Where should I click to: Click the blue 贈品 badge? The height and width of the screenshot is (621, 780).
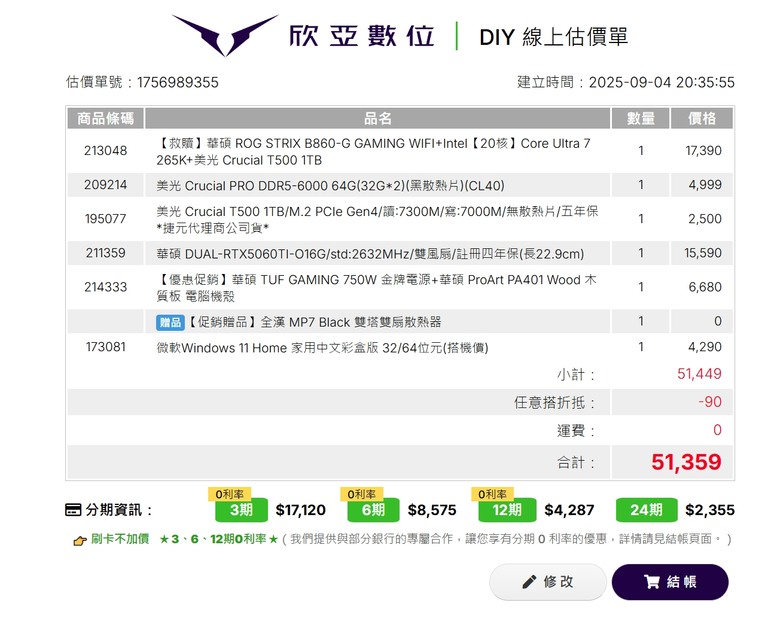(x=170, y=322)
